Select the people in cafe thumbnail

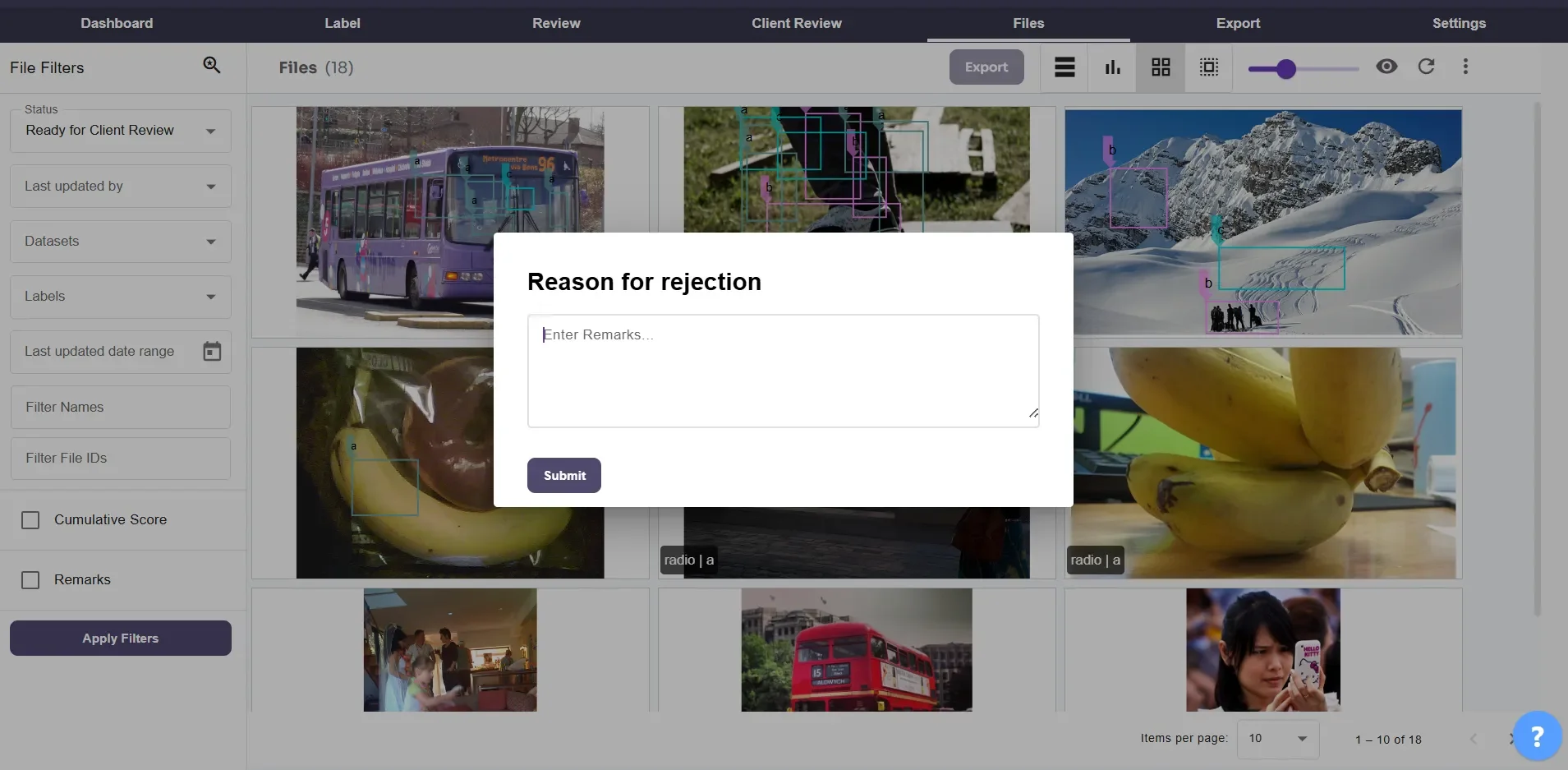click(450, 650)
